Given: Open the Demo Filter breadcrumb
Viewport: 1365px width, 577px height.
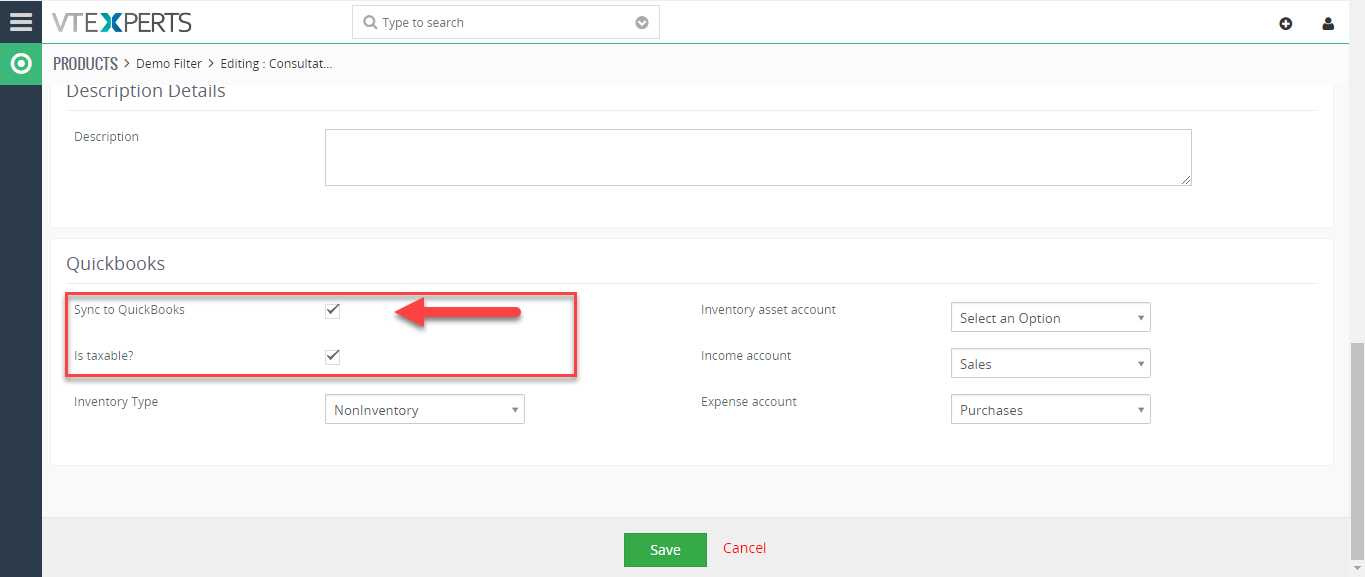Looking at the screenshot, I should [169, 64].
